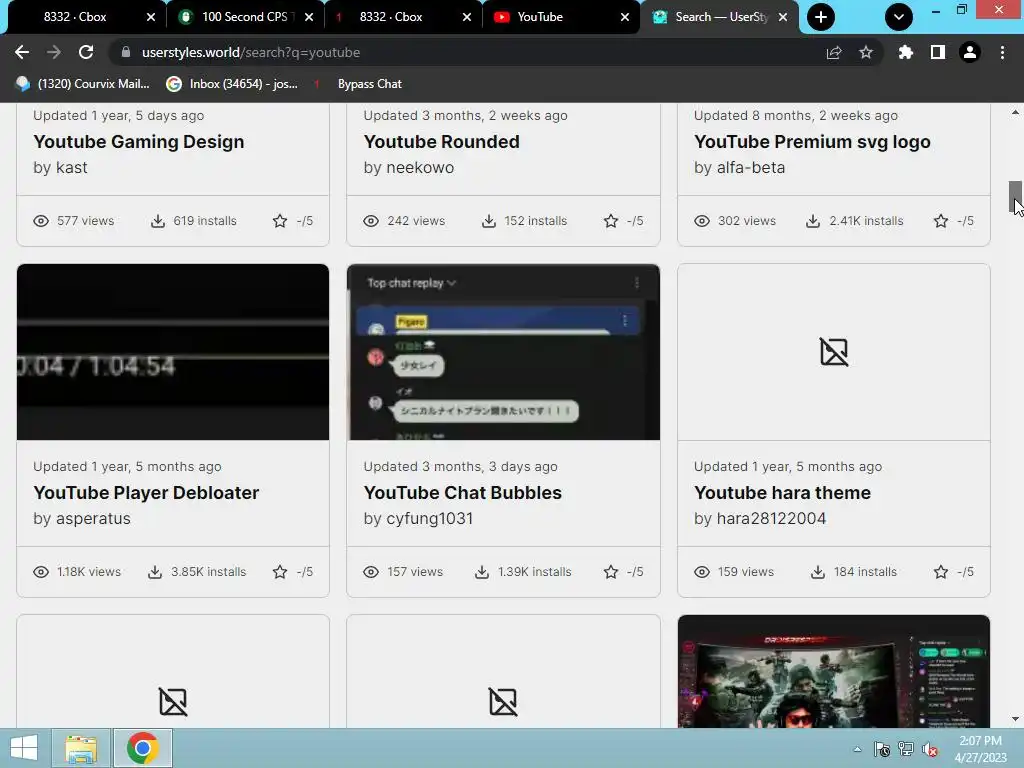Click the share page icon in the address bar

point(834,52)
